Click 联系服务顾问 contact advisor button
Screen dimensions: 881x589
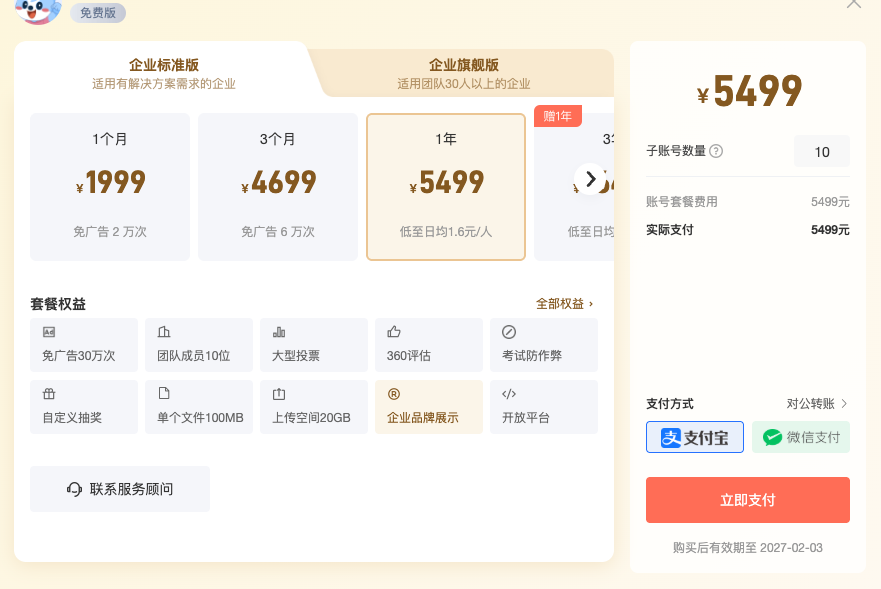click(120, 489)
